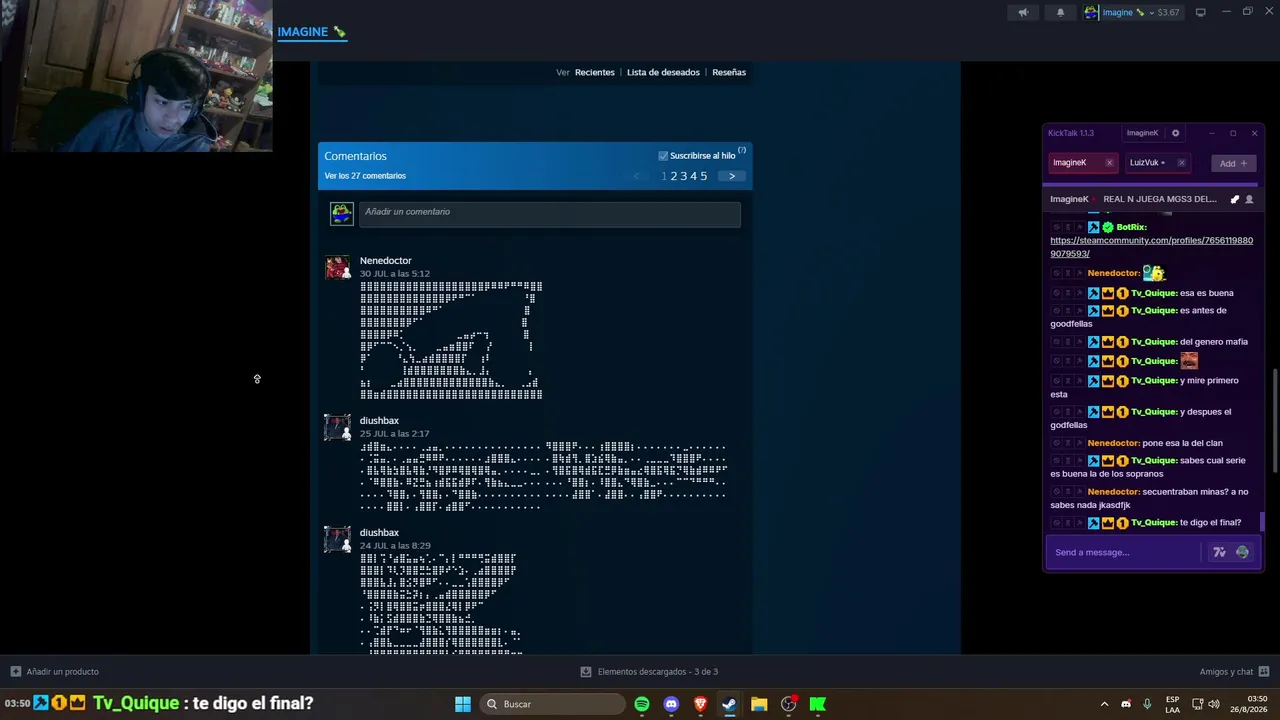Close the ImagineK chat tab
This screenshot has width=1280, height=720.
pyautogui.click(x=1109, y=163)
